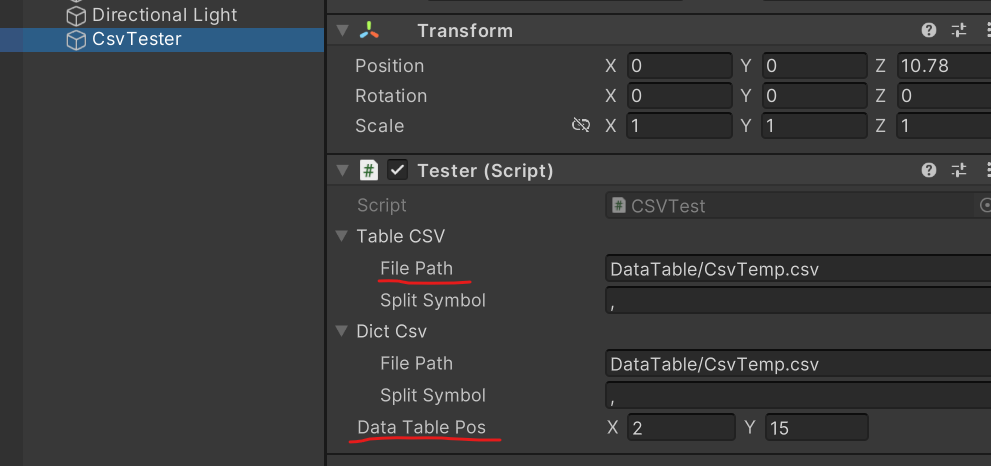Toggle the Scale constrain proportions link icon
991x466 pixels.
[581, 126]
